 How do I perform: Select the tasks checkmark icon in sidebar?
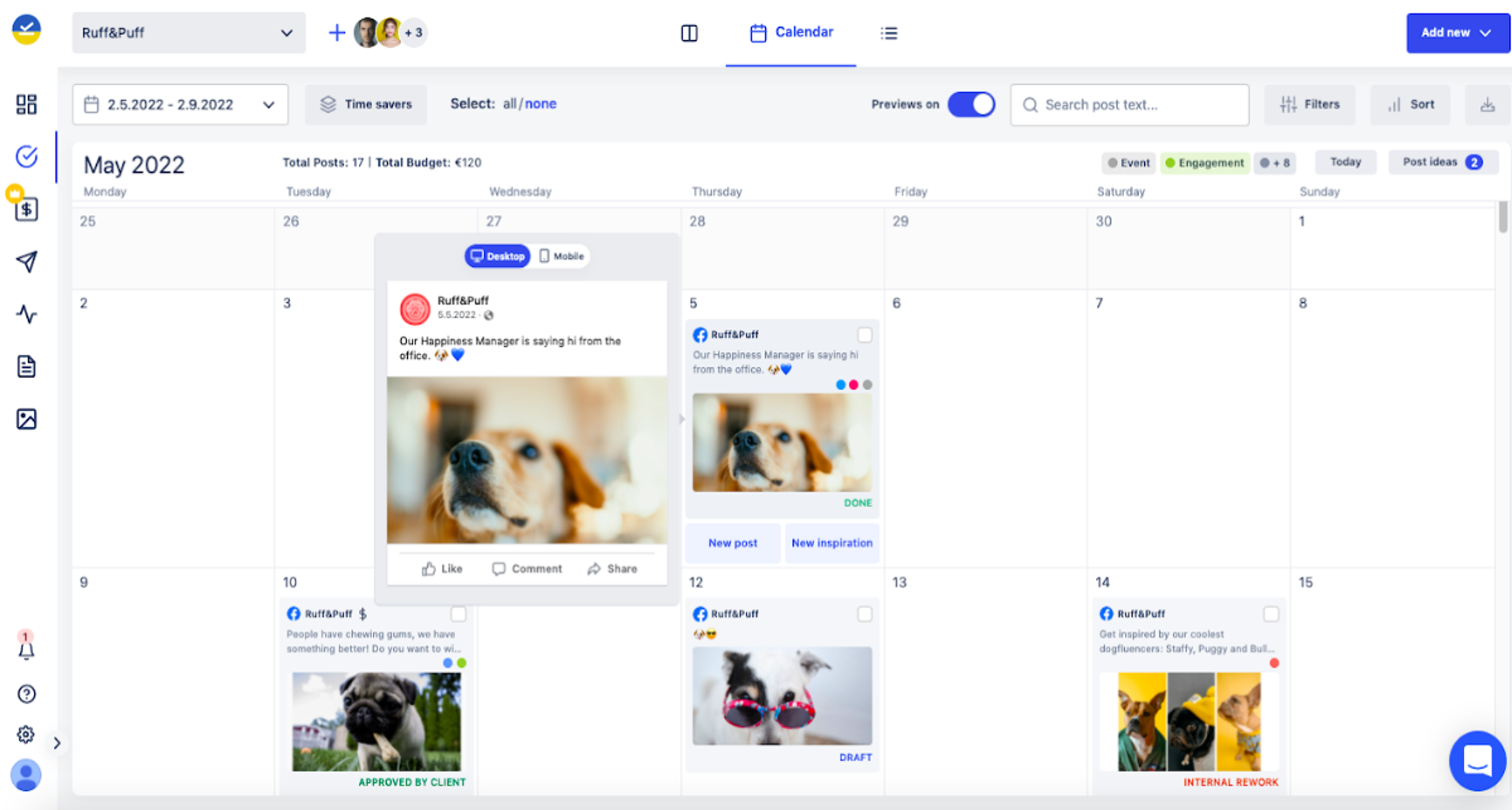tap(26, 157)
